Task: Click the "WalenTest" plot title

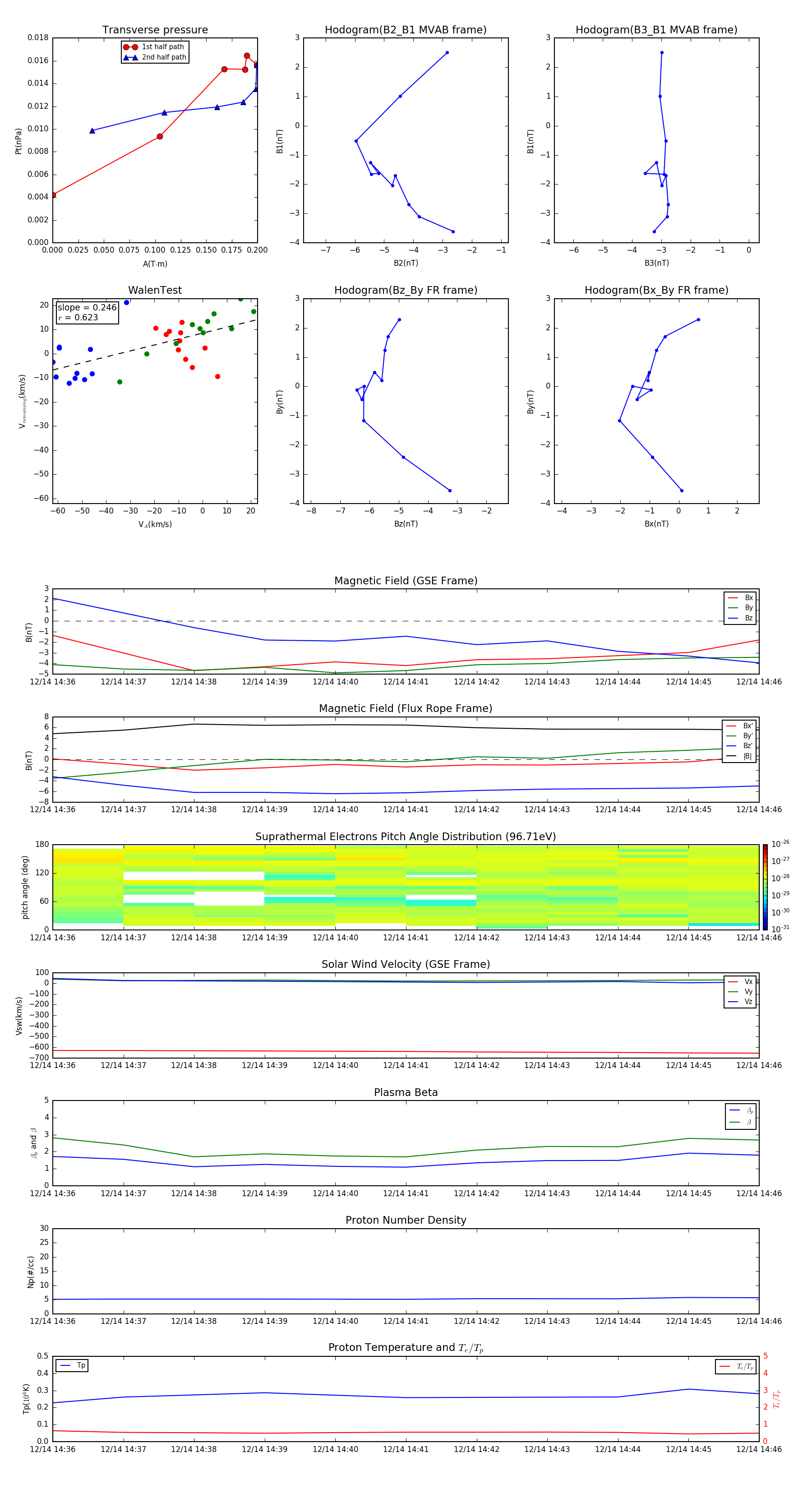Action: (155, 290)
